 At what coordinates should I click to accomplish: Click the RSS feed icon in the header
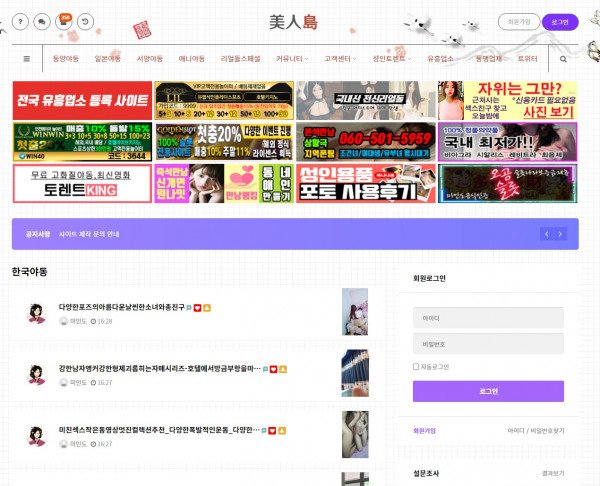tap(64, 21)
